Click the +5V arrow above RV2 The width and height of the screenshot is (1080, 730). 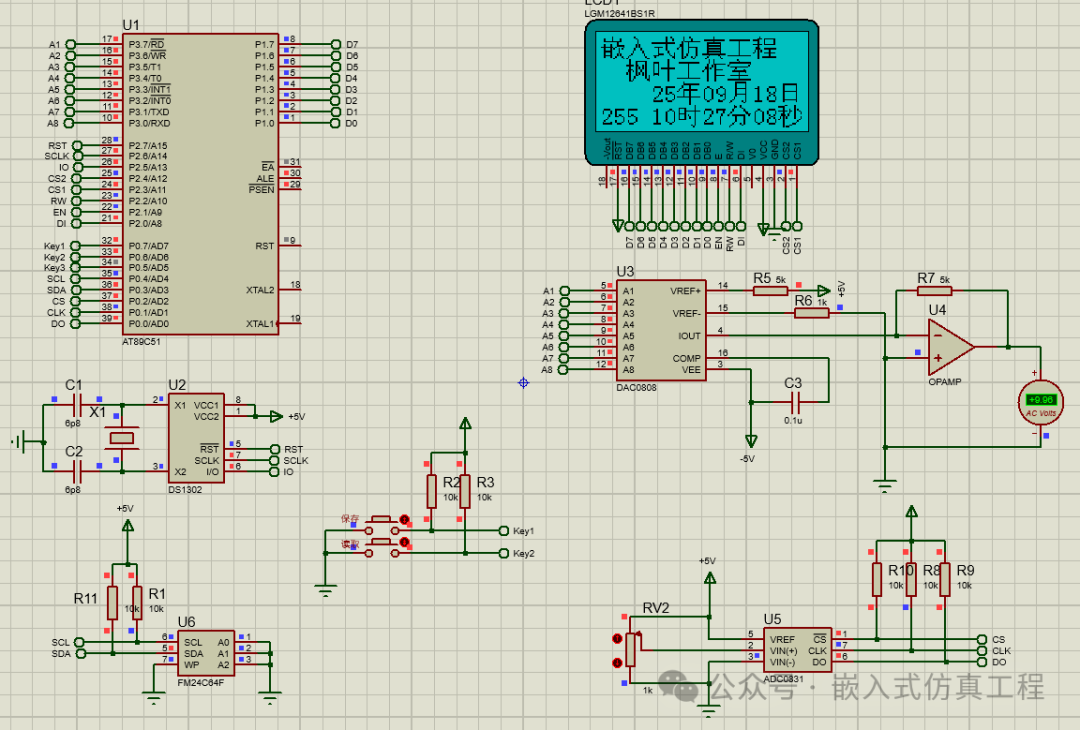pos(709,578)
